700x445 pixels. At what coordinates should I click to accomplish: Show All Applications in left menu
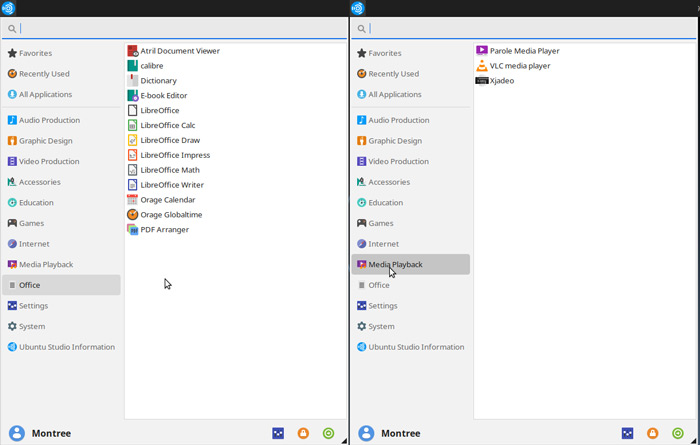coord(62,94)
